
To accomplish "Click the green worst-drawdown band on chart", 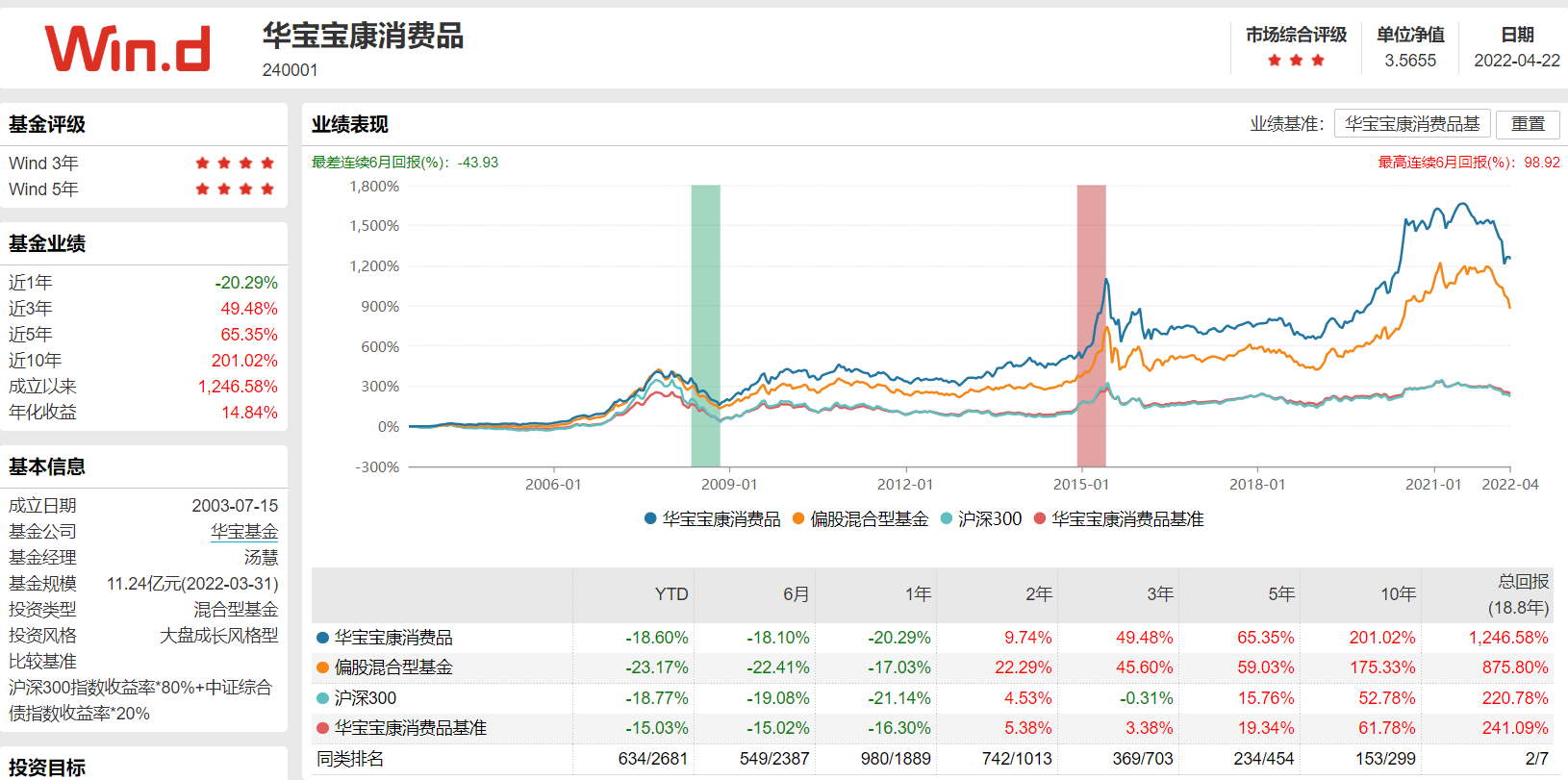I will click(x=705, y=325).
